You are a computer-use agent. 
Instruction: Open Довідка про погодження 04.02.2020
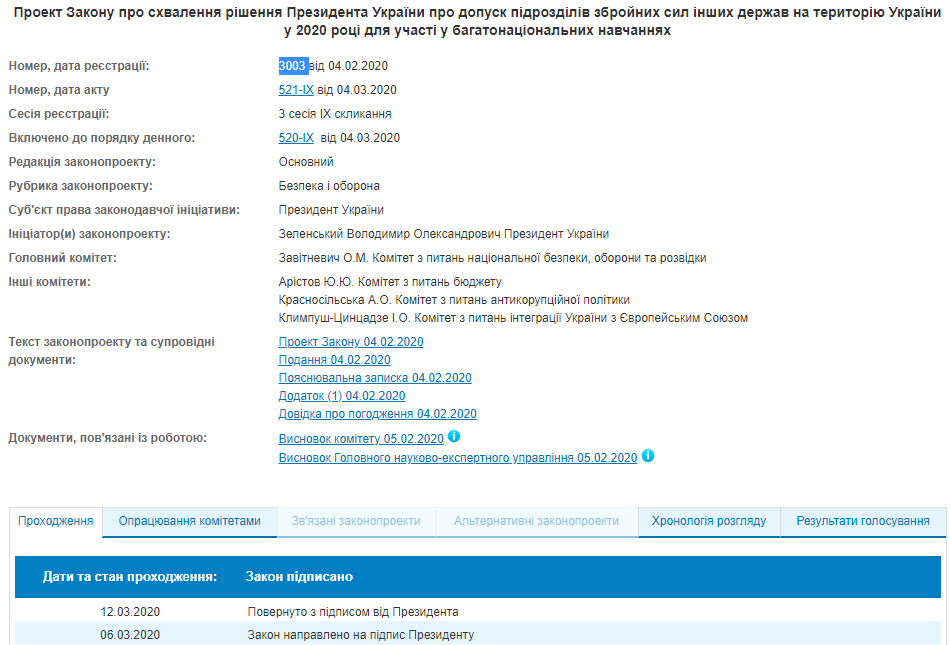coord(376,414)
